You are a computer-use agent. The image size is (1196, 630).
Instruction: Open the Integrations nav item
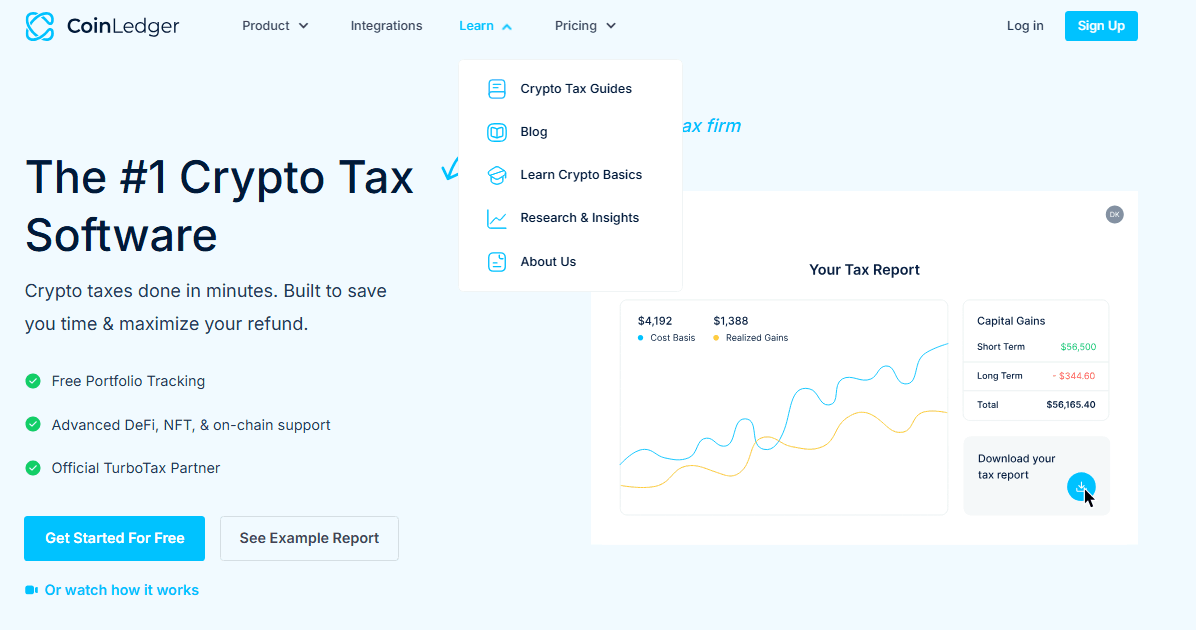[386, 26]
